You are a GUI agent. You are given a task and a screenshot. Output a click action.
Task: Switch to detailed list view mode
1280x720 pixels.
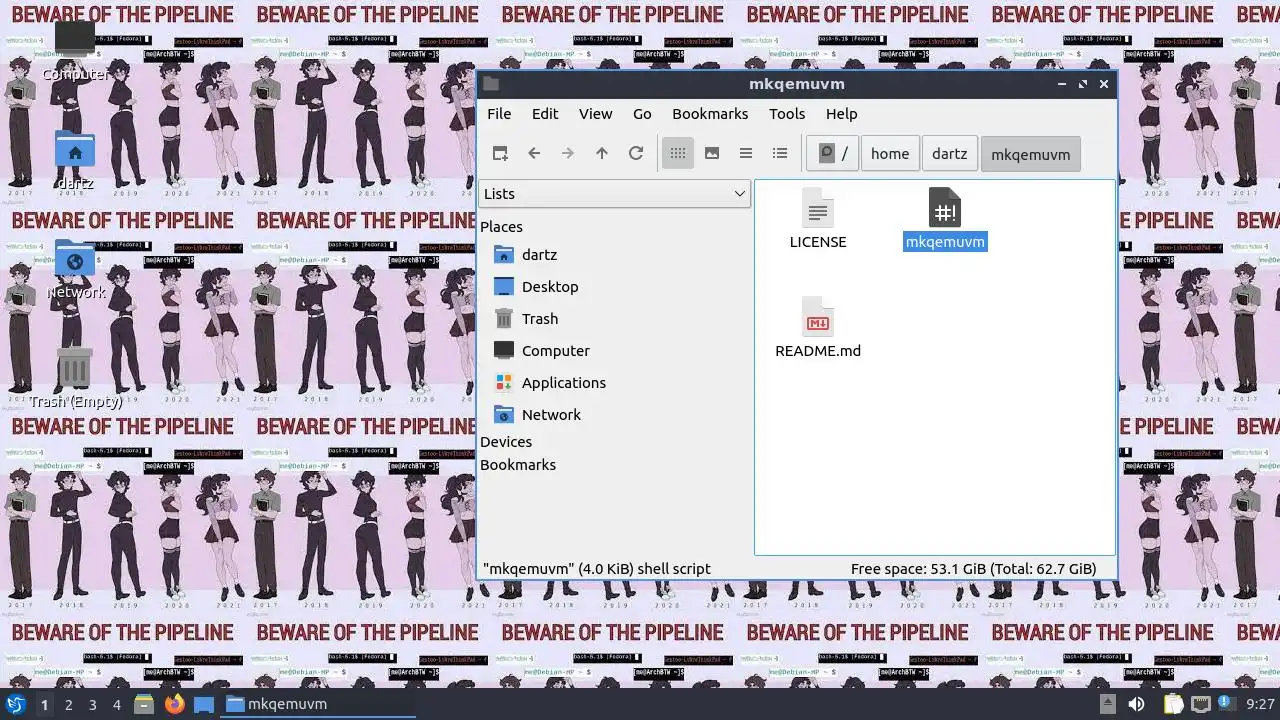[x=780, y=153]
